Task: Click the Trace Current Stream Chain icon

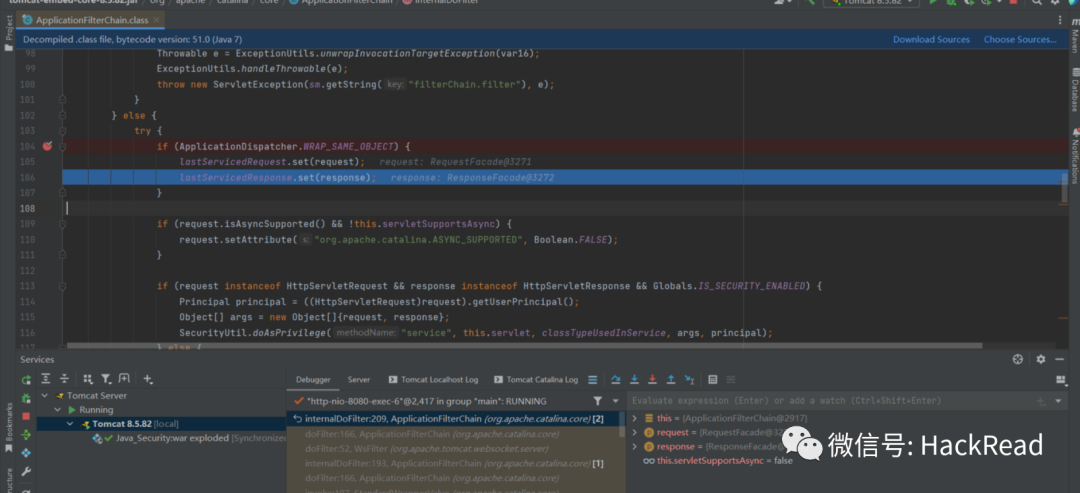Action: click(731, 379)
